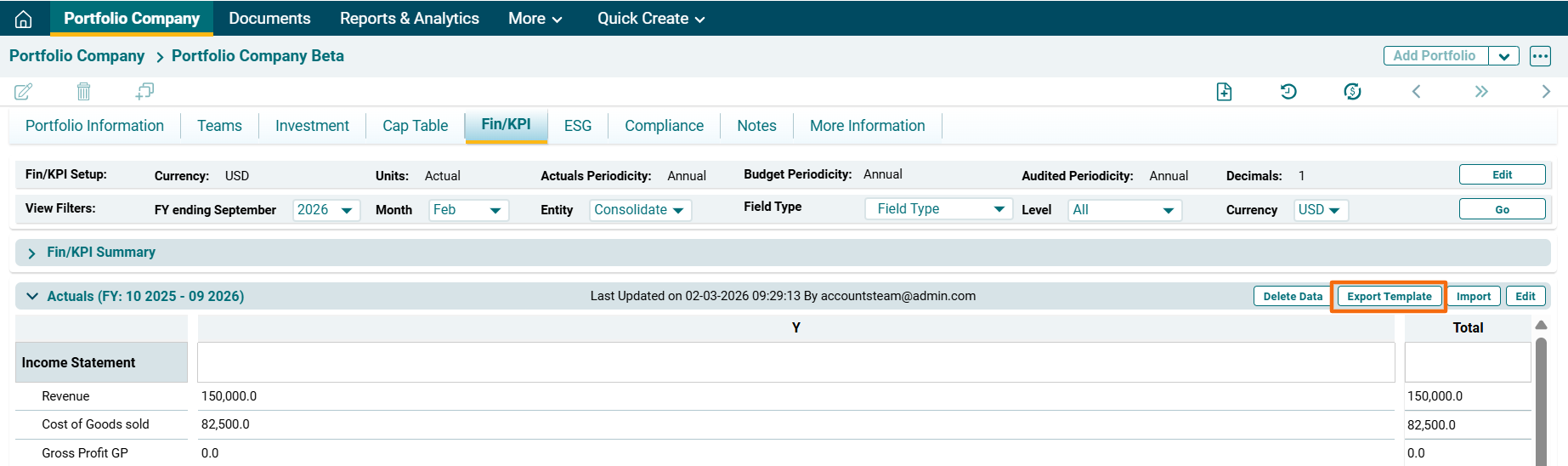Click the trash delete icon
The height and width of the screenshot is (466, 1568).
(83, 91)
